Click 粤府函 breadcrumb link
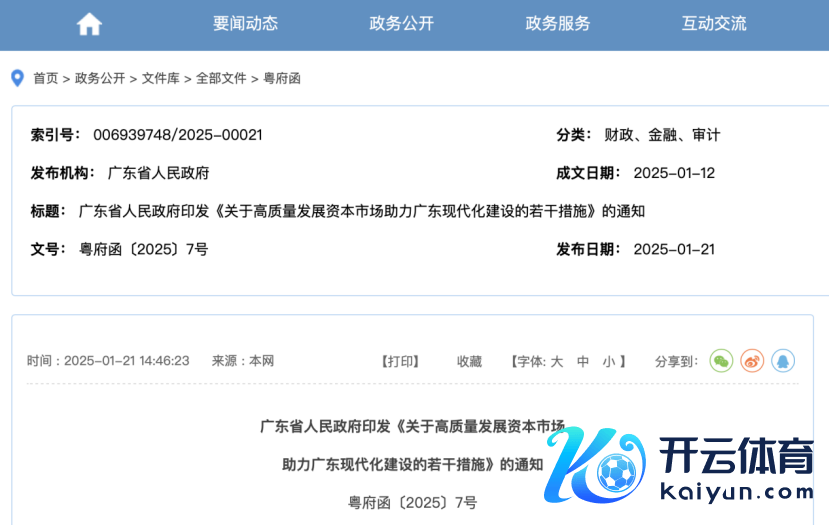The width and height of the screenshot is (829, 525). click(x=281, y=78)
